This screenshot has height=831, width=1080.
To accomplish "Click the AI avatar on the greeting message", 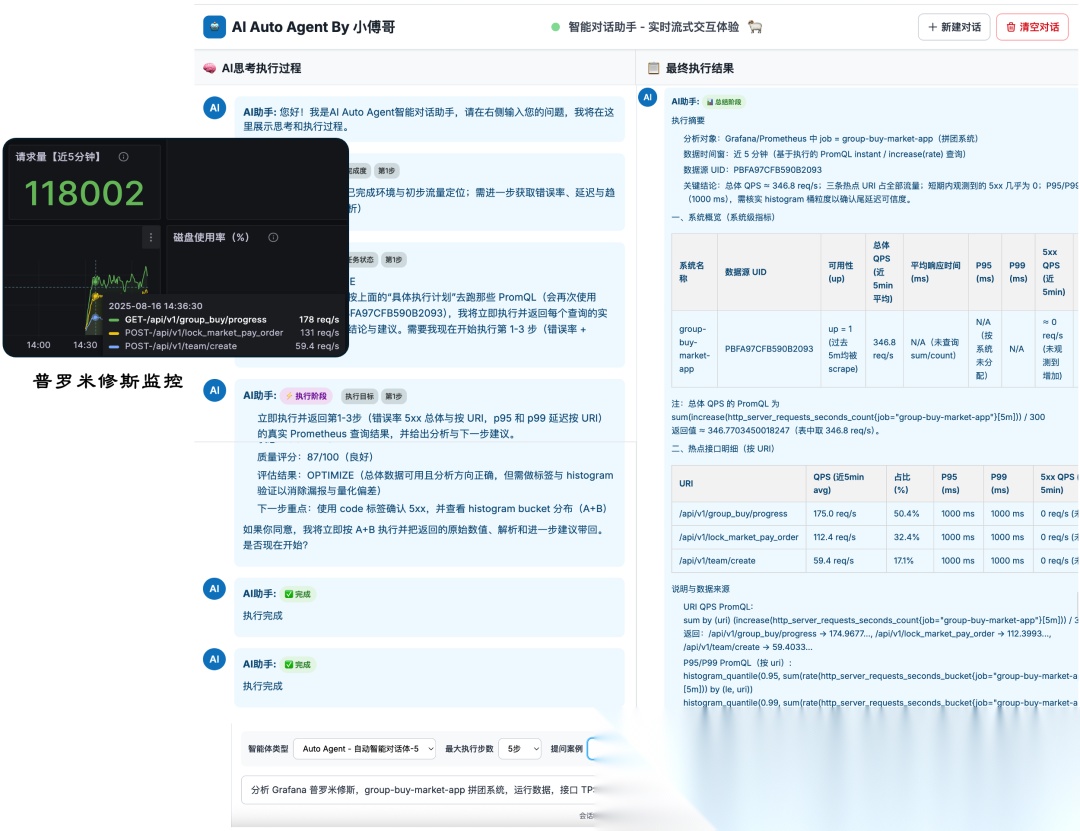I will pyautogui.click(x=215, y=107).
